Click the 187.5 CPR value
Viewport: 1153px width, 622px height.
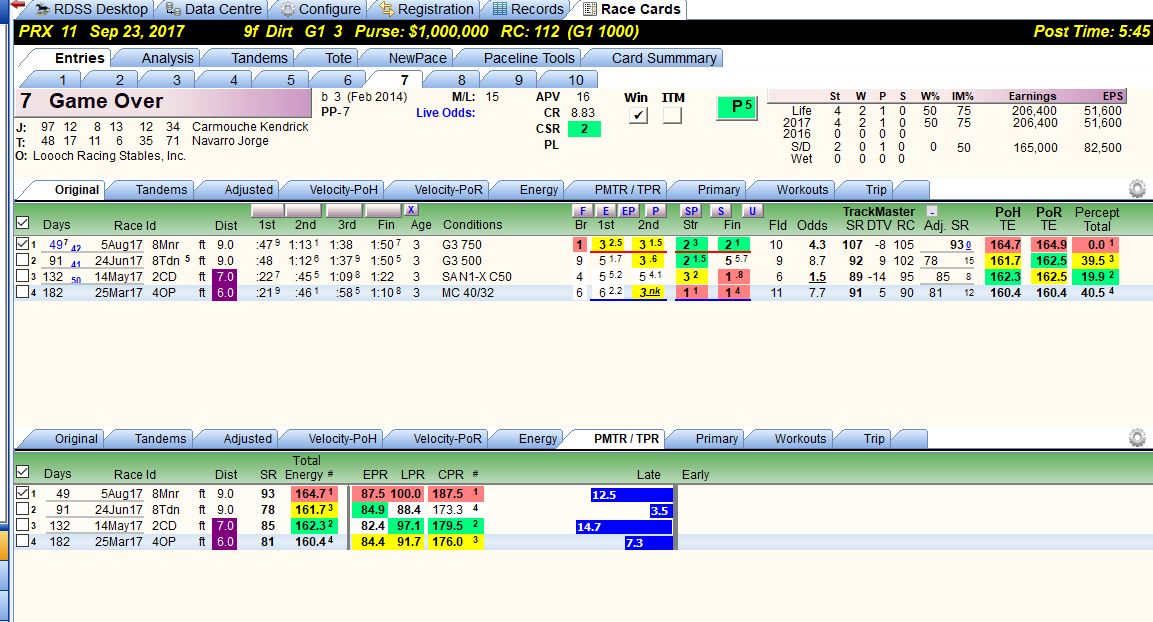point(448,493)
